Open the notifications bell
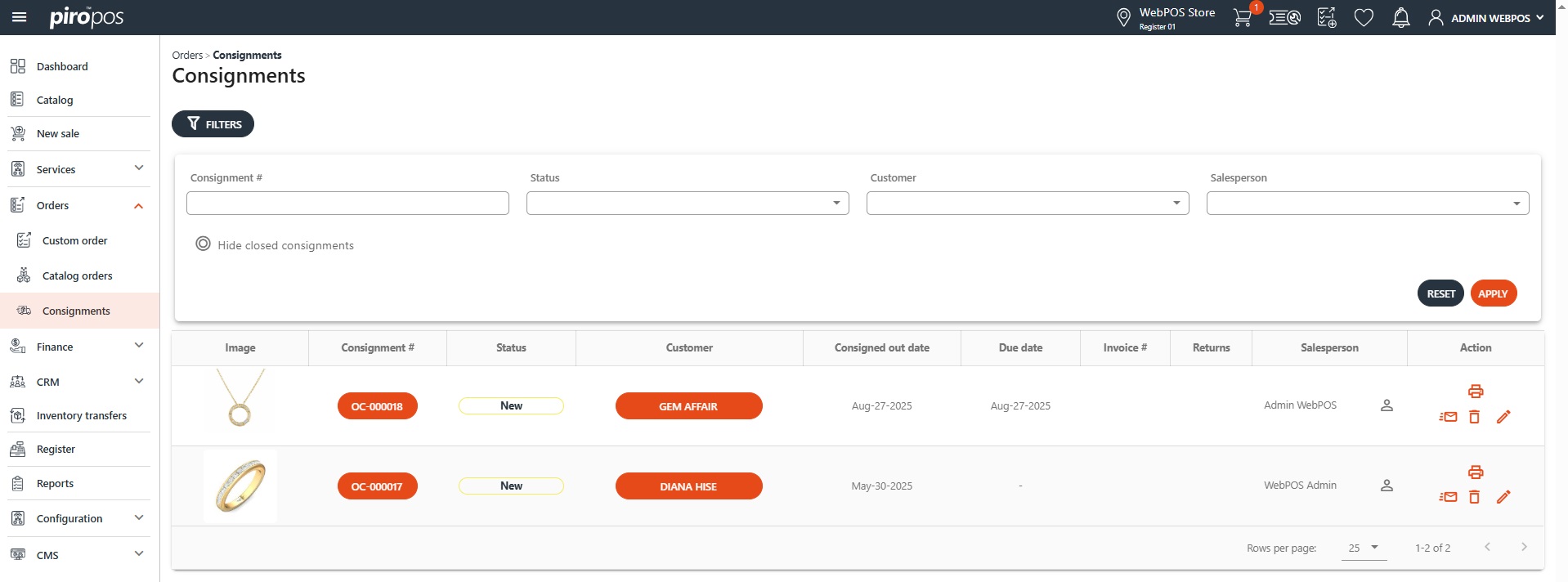 coord(1400,18)
